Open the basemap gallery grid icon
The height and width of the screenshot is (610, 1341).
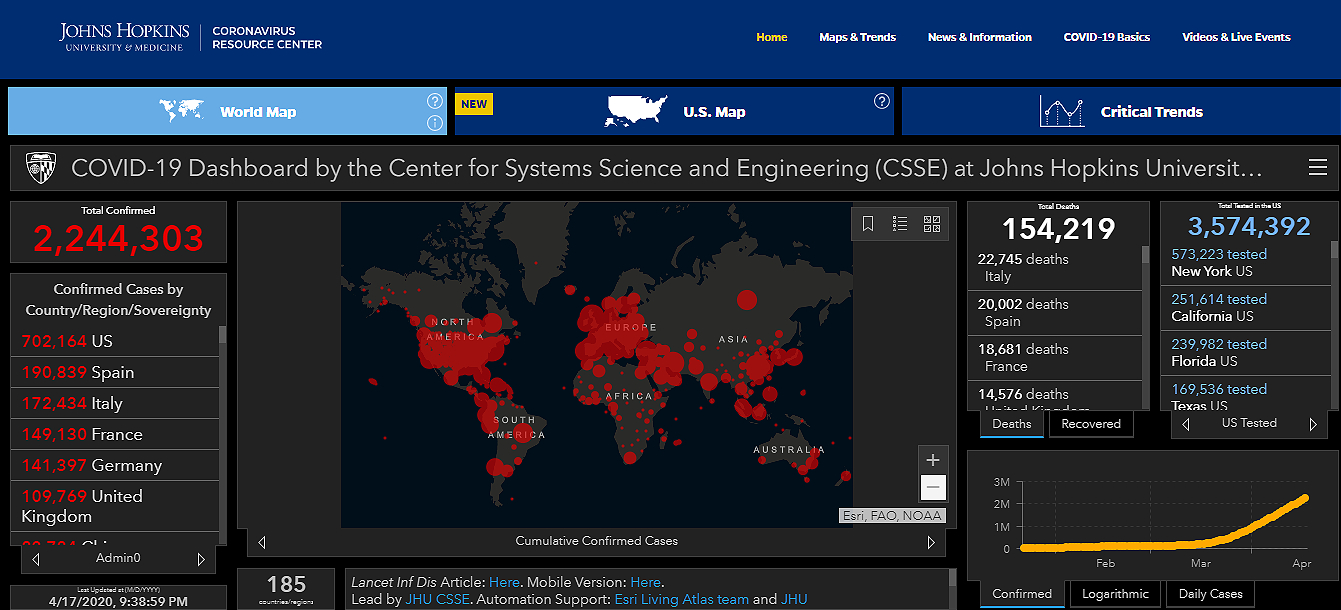pos(932,224)
